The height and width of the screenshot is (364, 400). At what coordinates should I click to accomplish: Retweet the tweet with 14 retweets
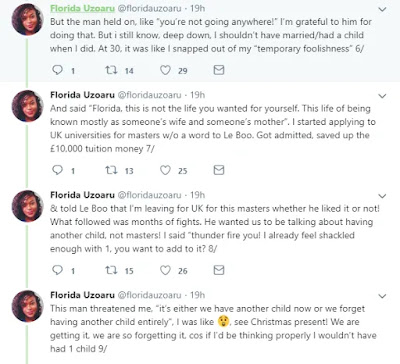click(x=111, y=70)
